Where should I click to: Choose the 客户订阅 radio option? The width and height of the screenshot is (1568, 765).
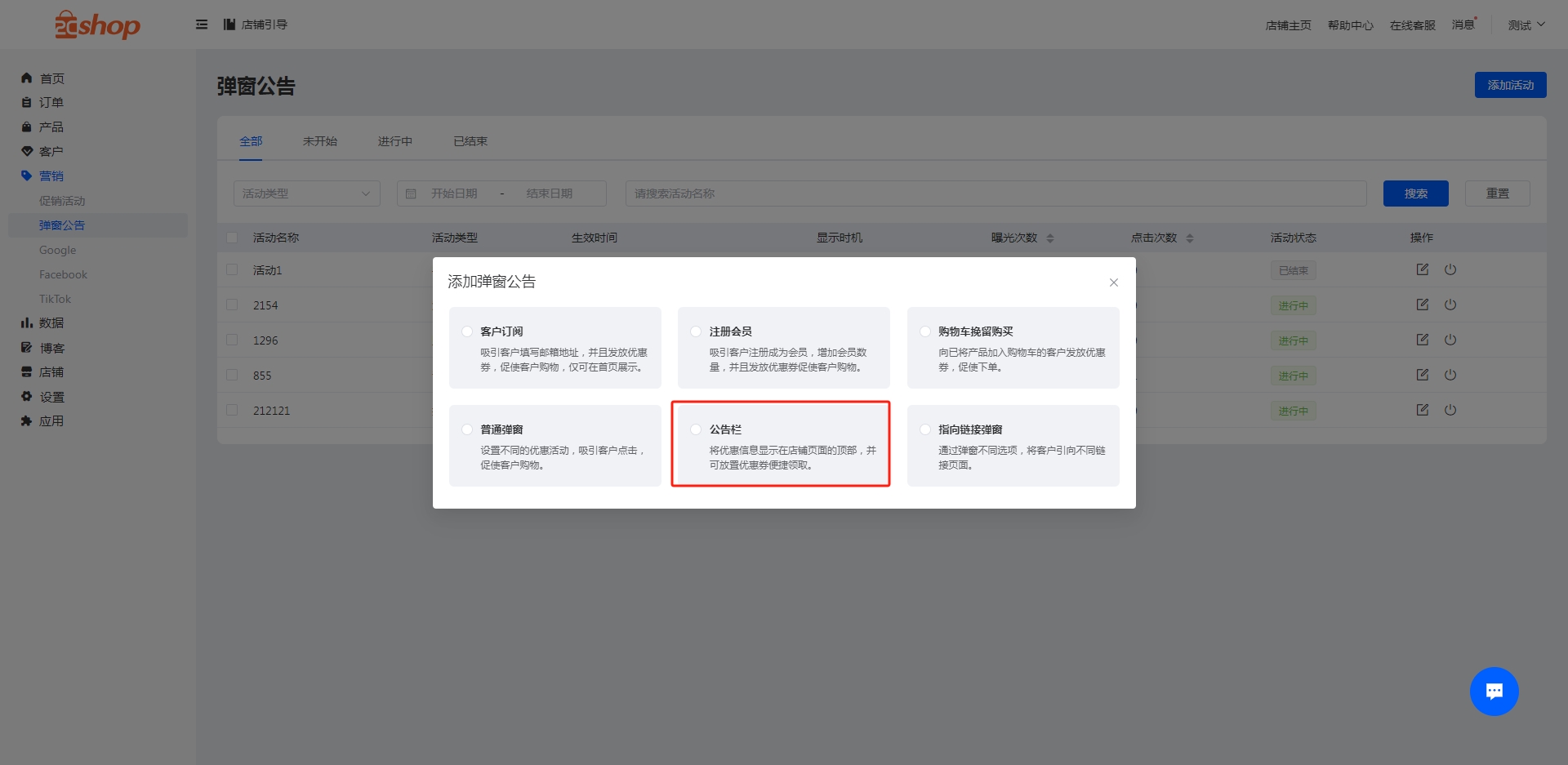(x=467, y=331)
